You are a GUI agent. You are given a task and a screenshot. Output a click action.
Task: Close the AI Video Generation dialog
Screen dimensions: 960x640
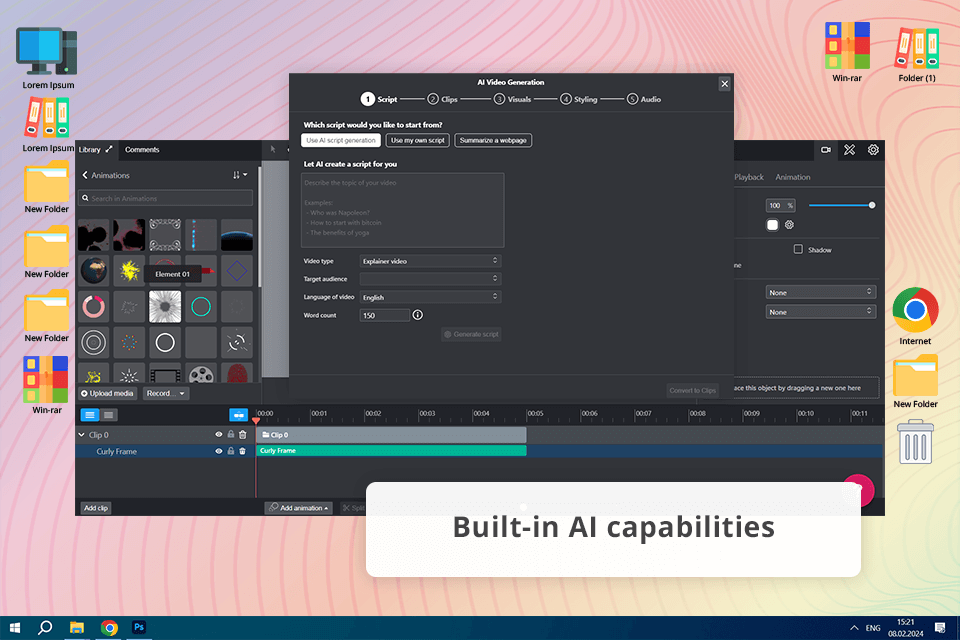[724, 84]
